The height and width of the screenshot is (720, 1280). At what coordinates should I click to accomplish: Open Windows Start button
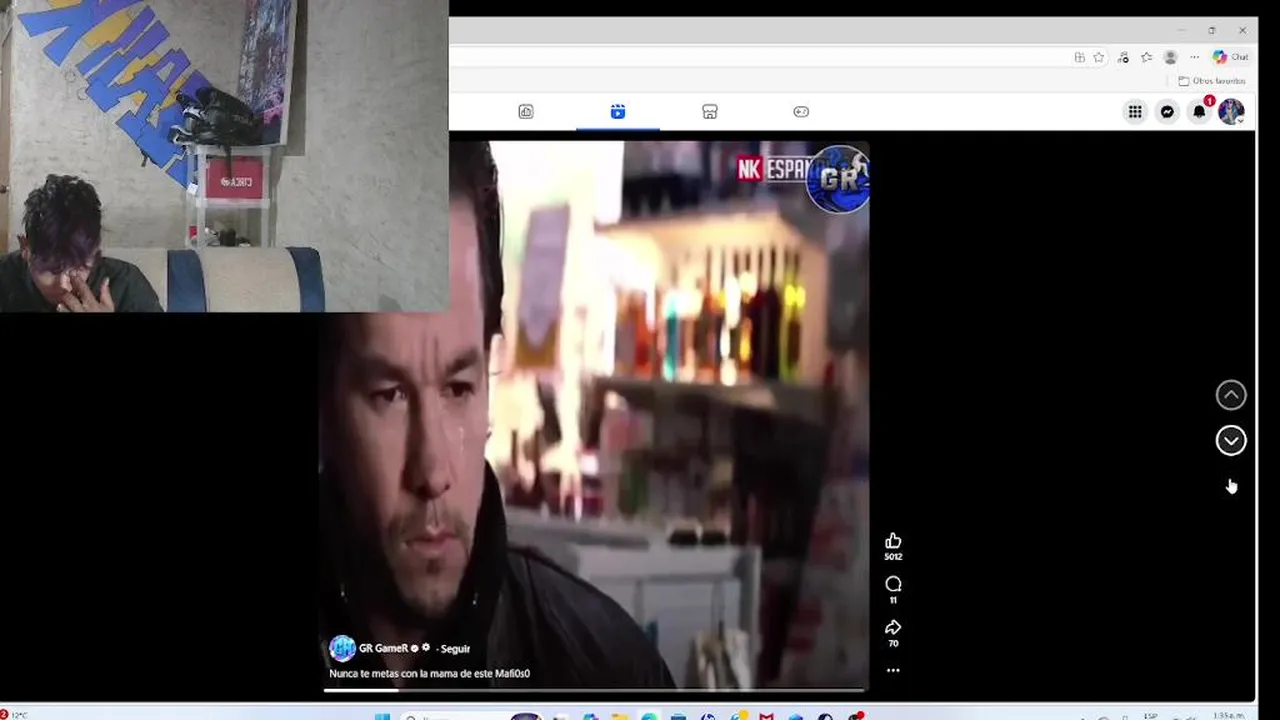(x=382, y=716)
